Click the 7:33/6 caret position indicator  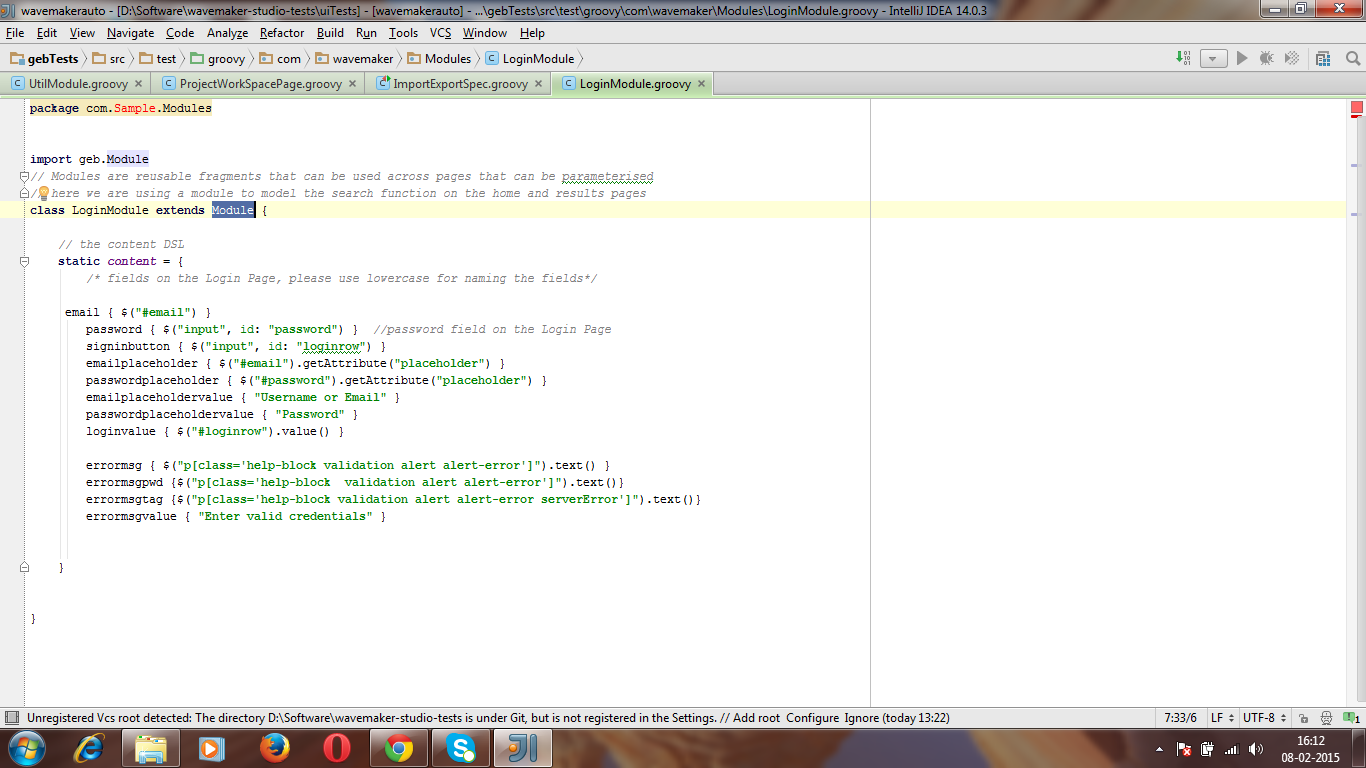coord(1180,718)
